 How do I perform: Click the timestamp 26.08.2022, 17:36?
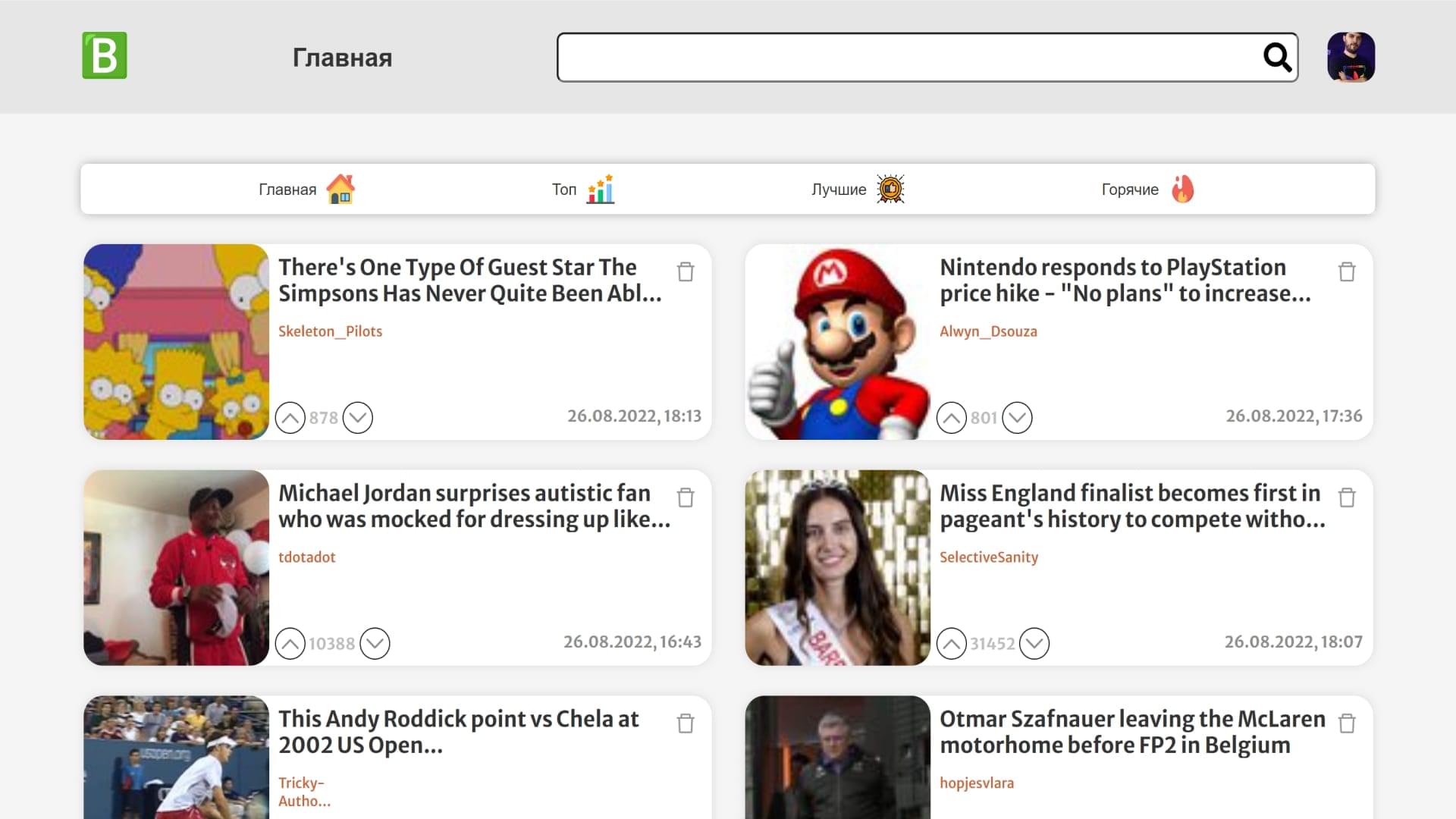coord(1294,416)
